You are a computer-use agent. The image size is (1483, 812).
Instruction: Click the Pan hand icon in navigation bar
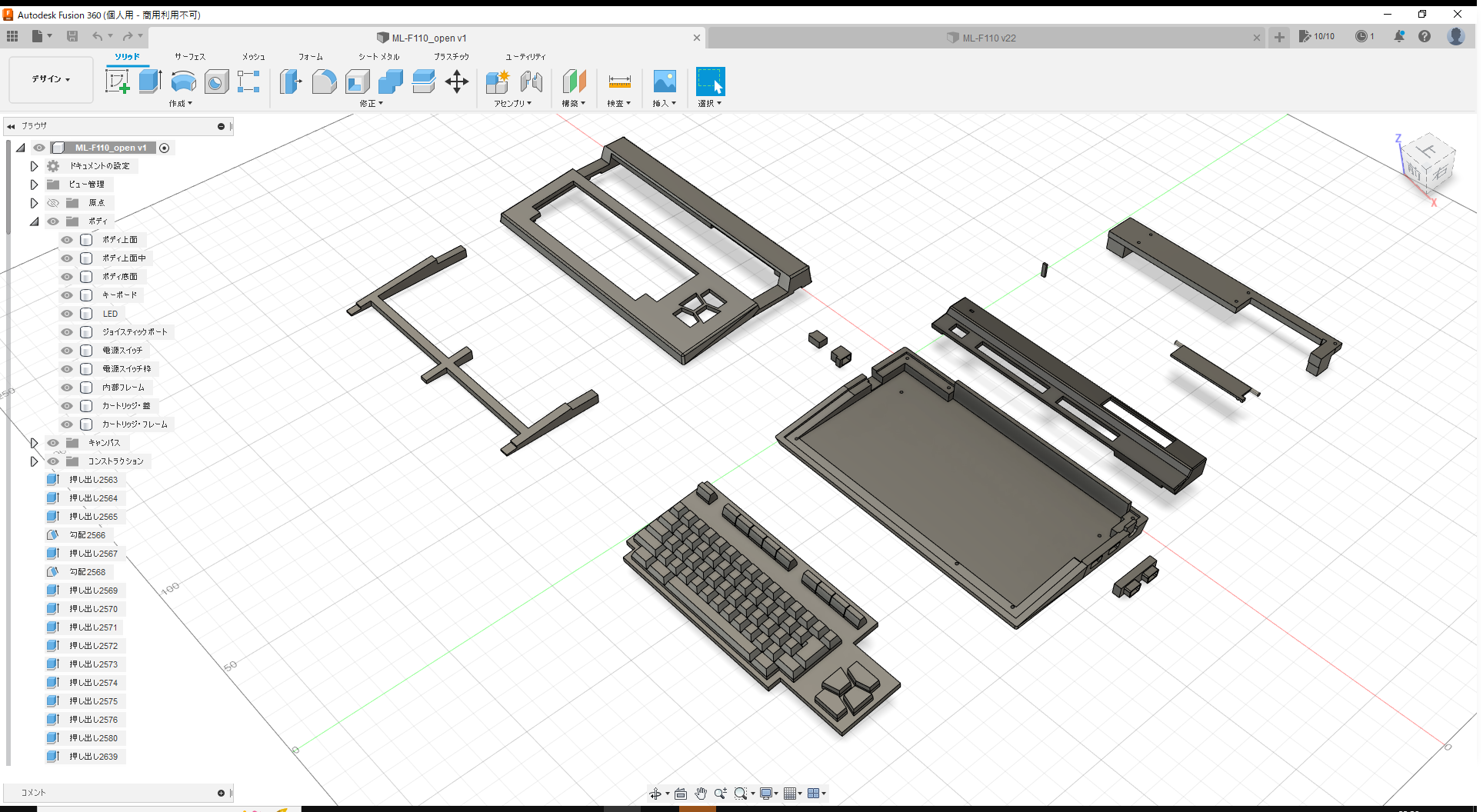[x=701, y=793]
